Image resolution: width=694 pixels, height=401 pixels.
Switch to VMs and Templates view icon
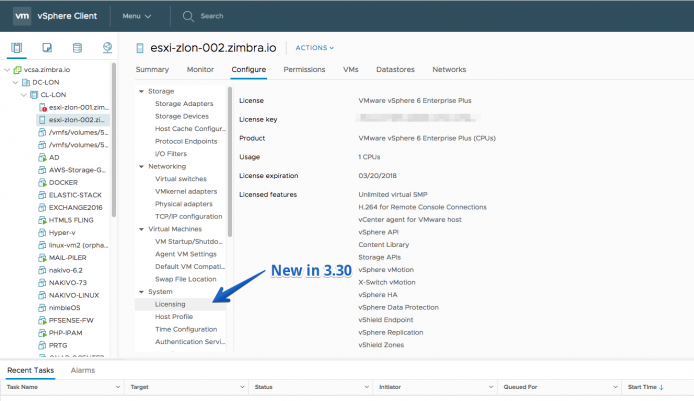click(47, 47)
